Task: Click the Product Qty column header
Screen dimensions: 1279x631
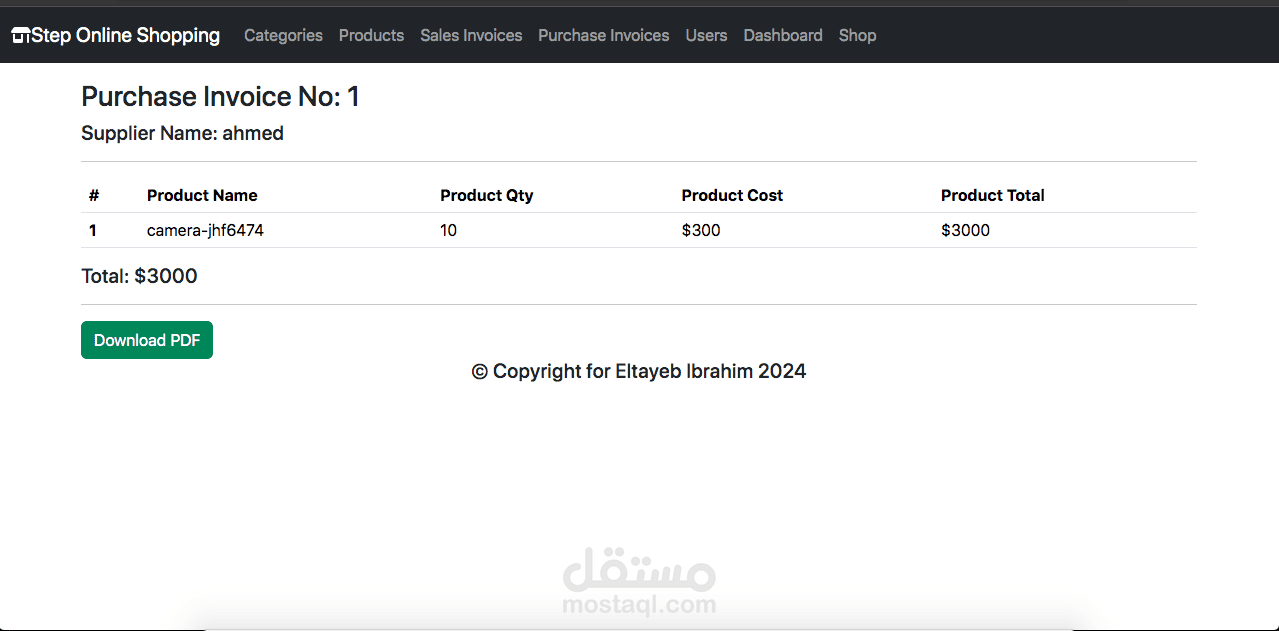Action: point(486,196)
